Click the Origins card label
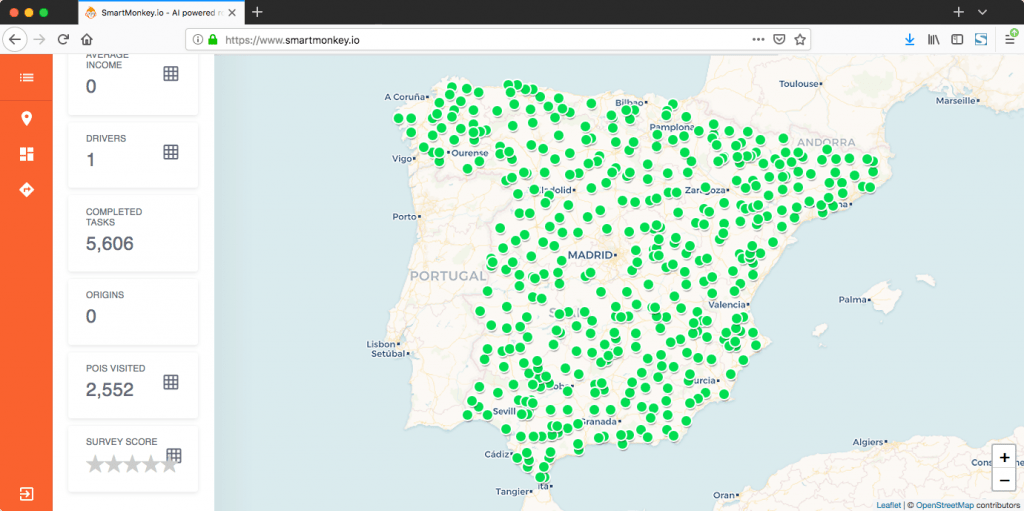The height and width of the screenshot is (511, 1024). tap(105, 295)
